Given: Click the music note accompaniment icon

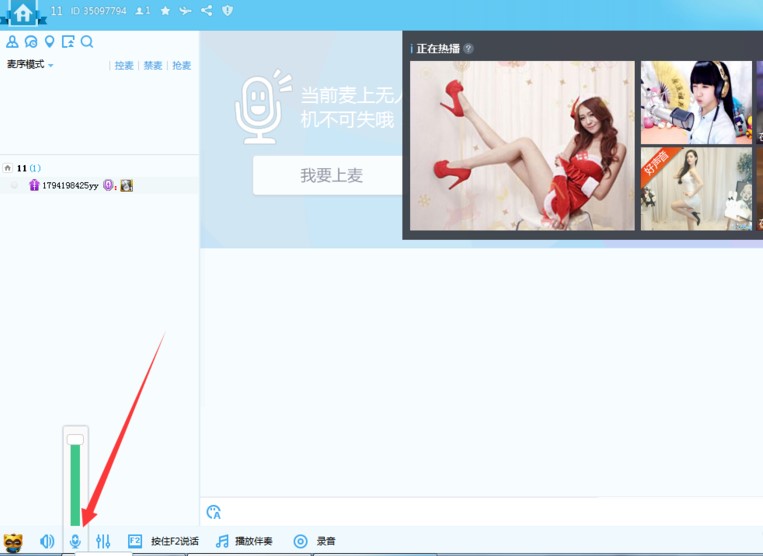Looking at the screenshot, I should tap(222, 541).
